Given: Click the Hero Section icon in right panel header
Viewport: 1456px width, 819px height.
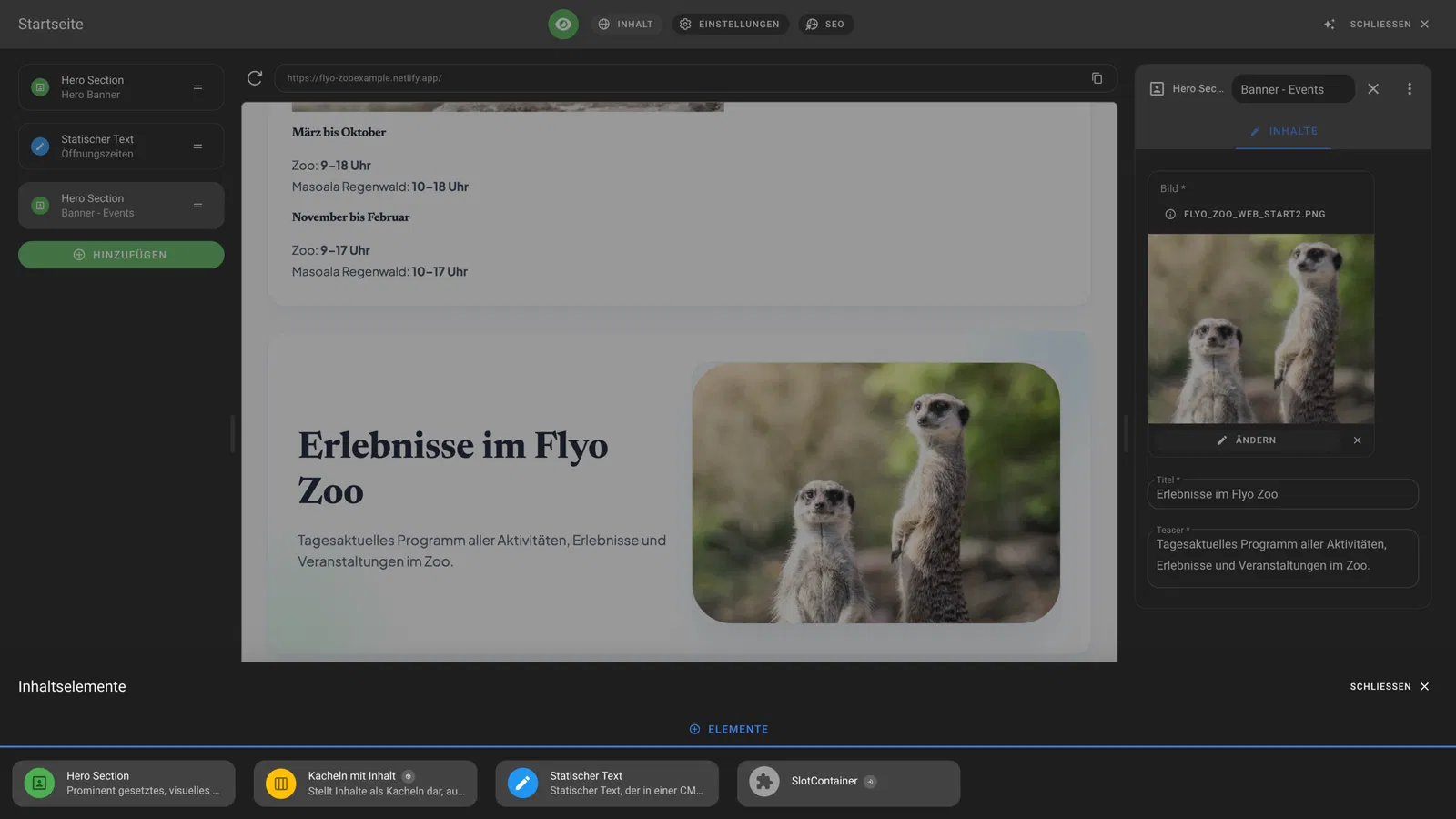Looking at the screenshot, I should (1157, 89).
